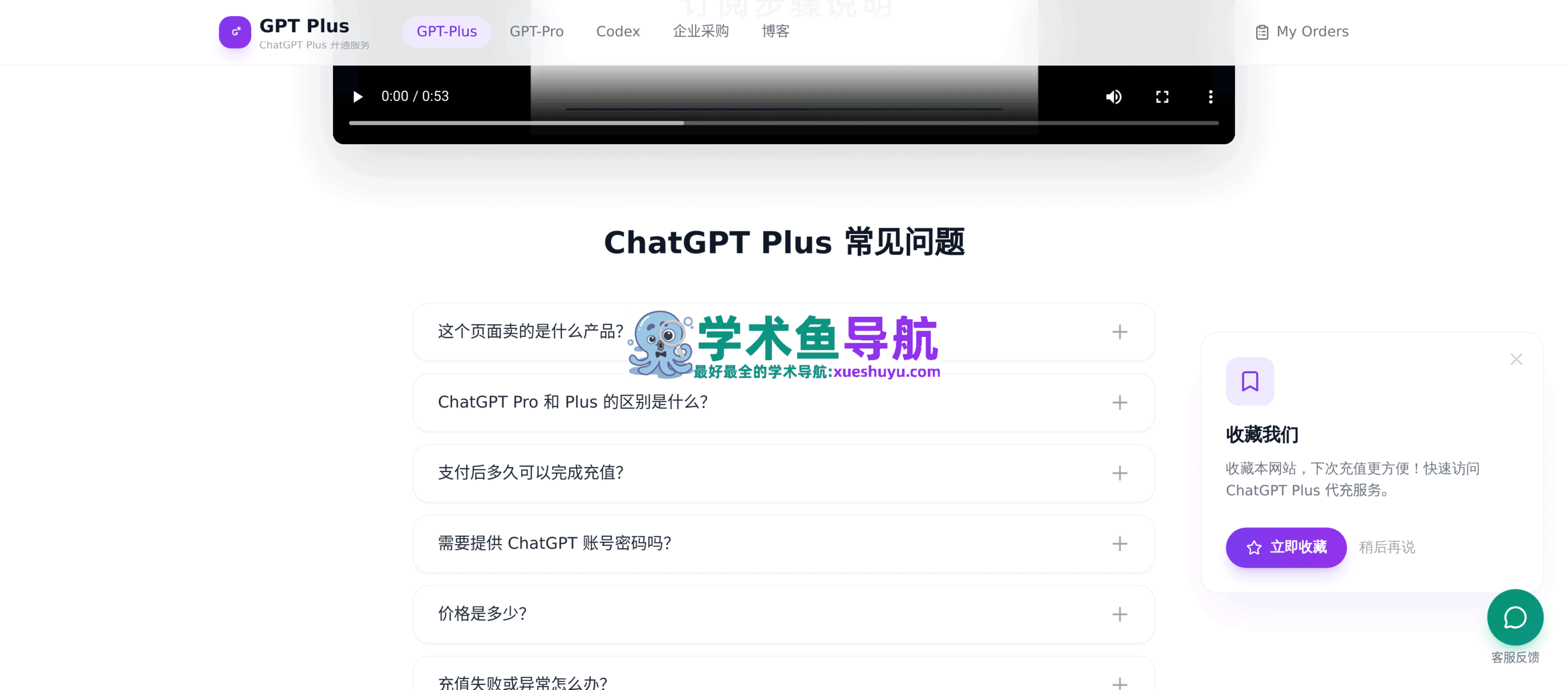Viewport: 1568px width, 690px height.
Task: Expand the plus for ChatGPT Pro 和 Plus 的区别是什么?
Action: (x=1119, y=402)
